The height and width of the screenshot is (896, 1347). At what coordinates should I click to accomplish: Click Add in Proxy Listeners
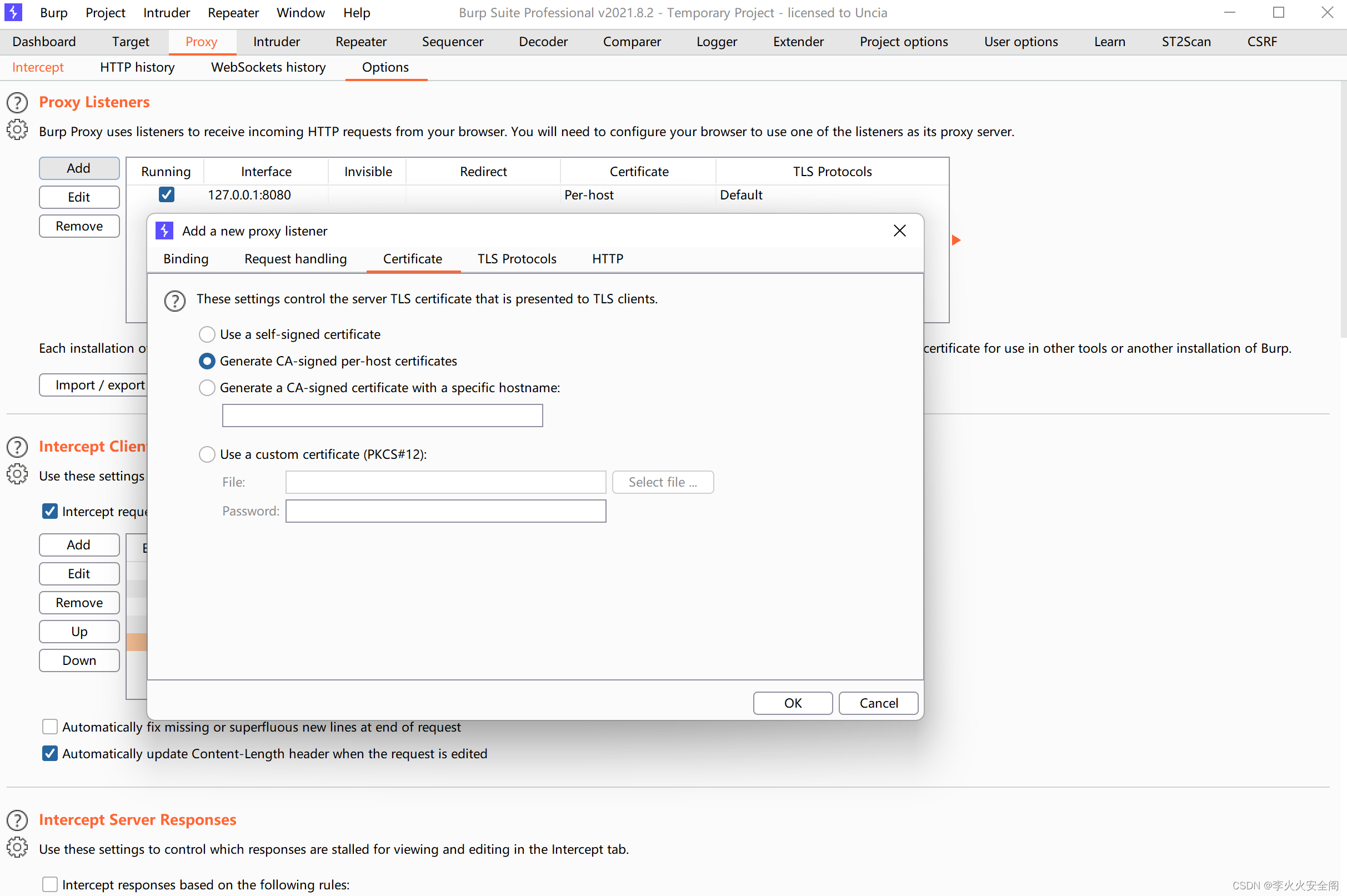point(79,168)
